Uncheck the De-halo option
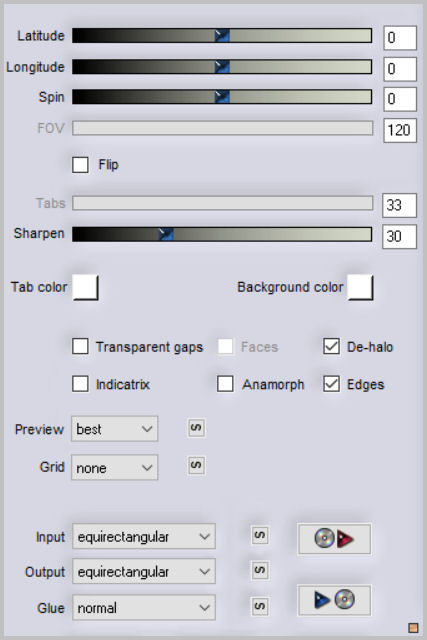Viewport: 427px width, 640px height. (331, 347)
